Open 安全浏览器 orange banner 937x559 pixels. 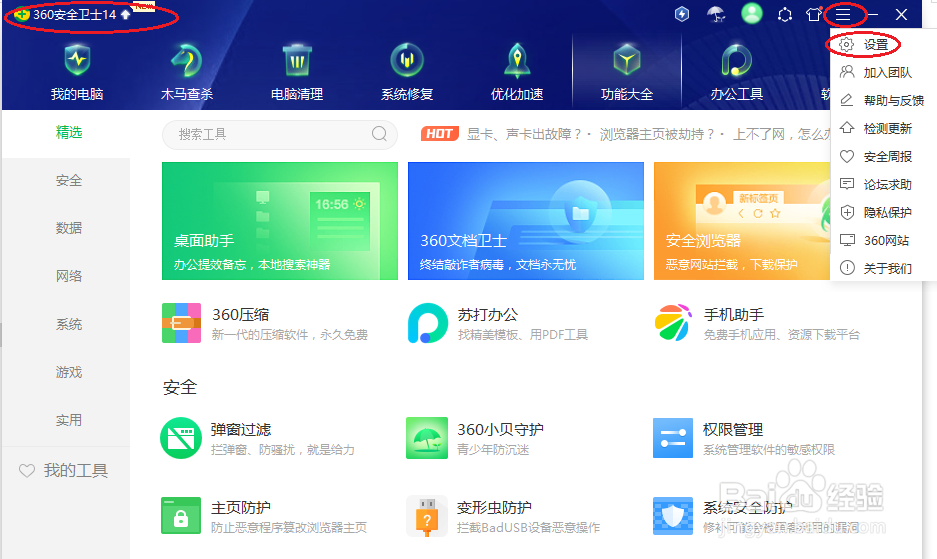[x=742, y=221]
